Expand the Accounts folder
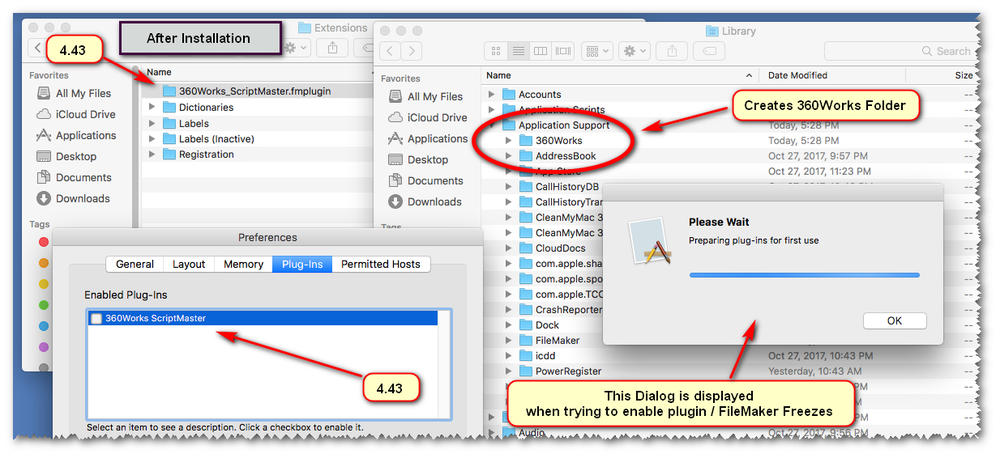 pos(491,94)
